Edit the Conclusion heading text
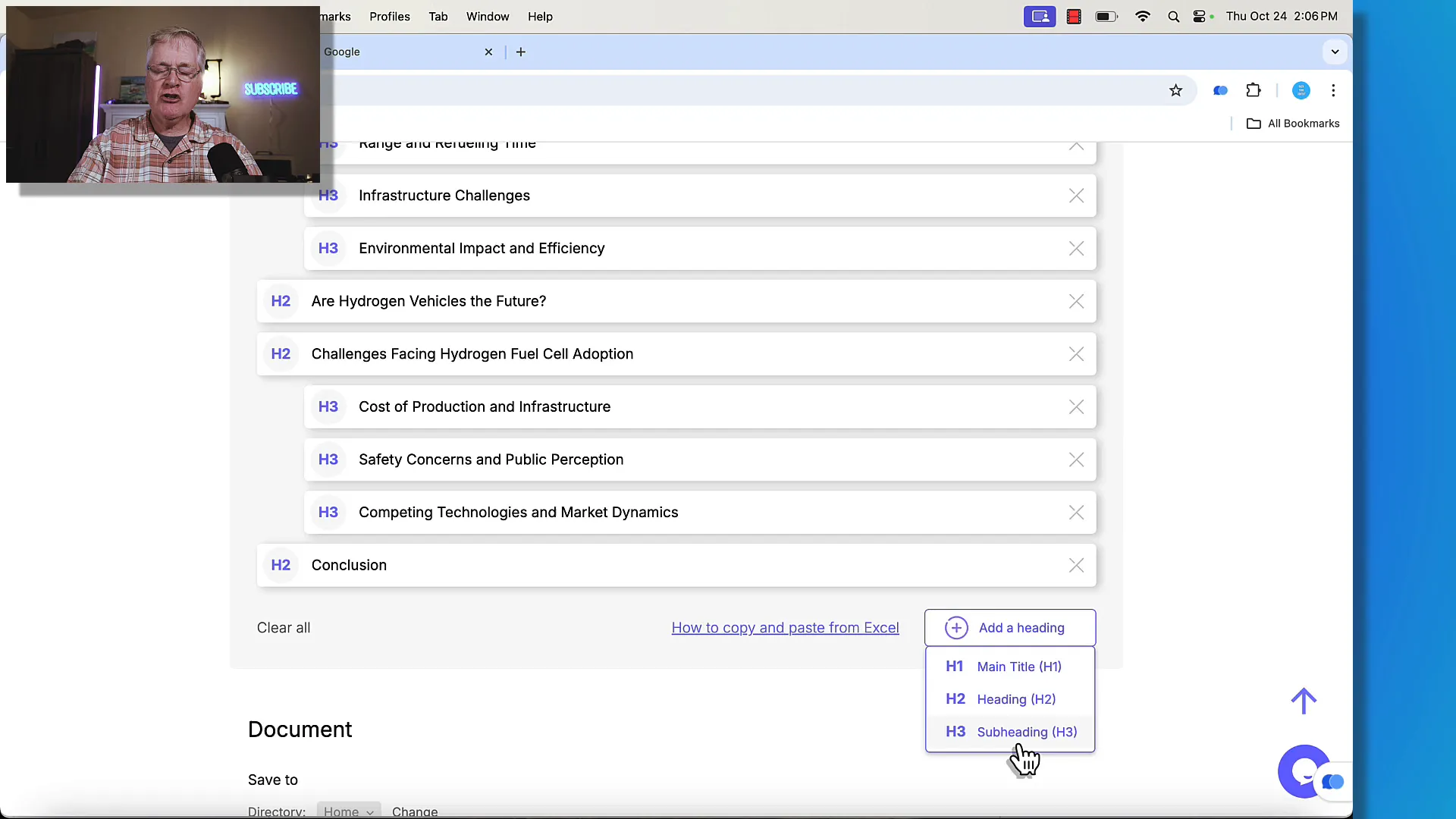1456x819 pixels. pos(349,565)
